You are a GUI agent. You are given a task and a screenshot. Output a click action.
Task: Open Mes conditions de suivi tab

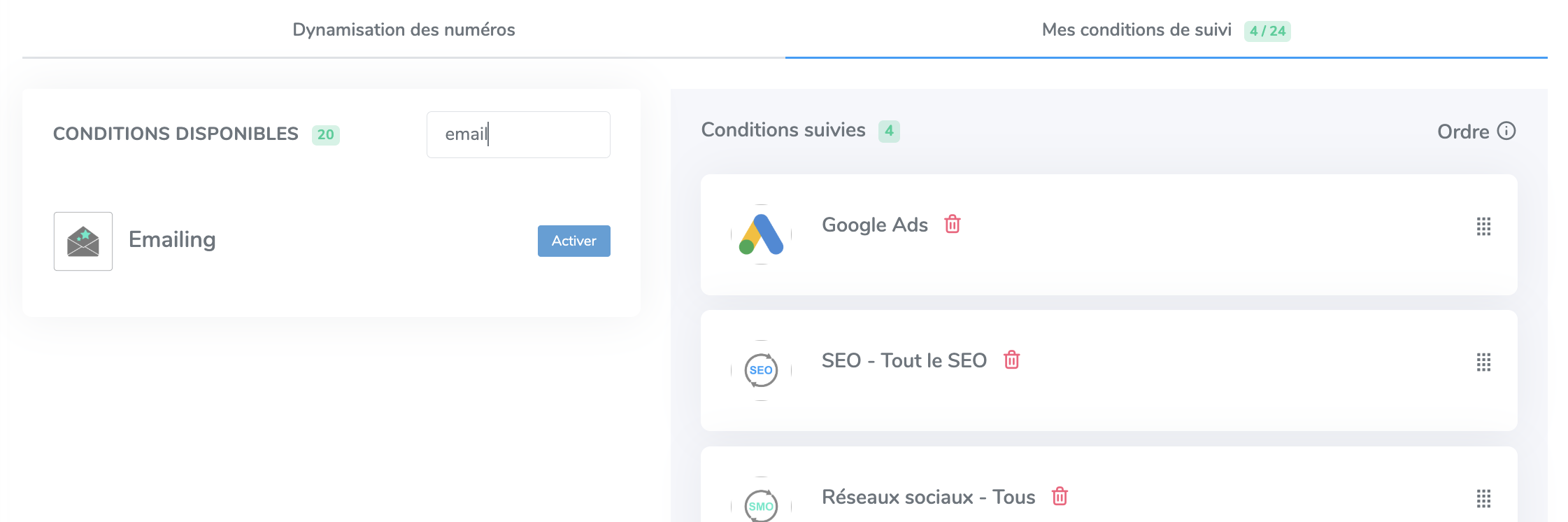coord(1136,29)
